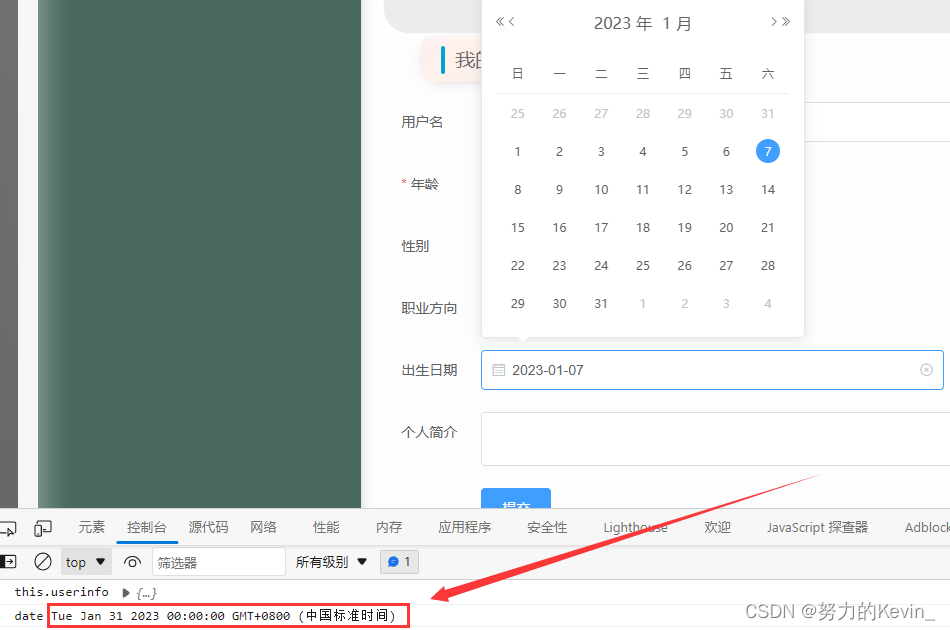Open the 网络 panel tab

pyautogui.click(x=263, y=527)
